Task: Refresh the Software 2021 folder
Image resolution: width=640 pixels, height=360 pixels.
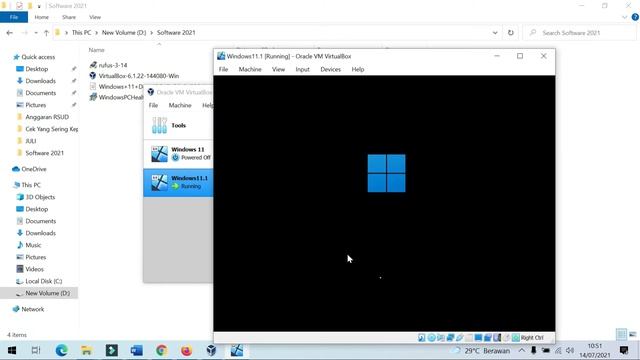Action: [x=511, y=33]
